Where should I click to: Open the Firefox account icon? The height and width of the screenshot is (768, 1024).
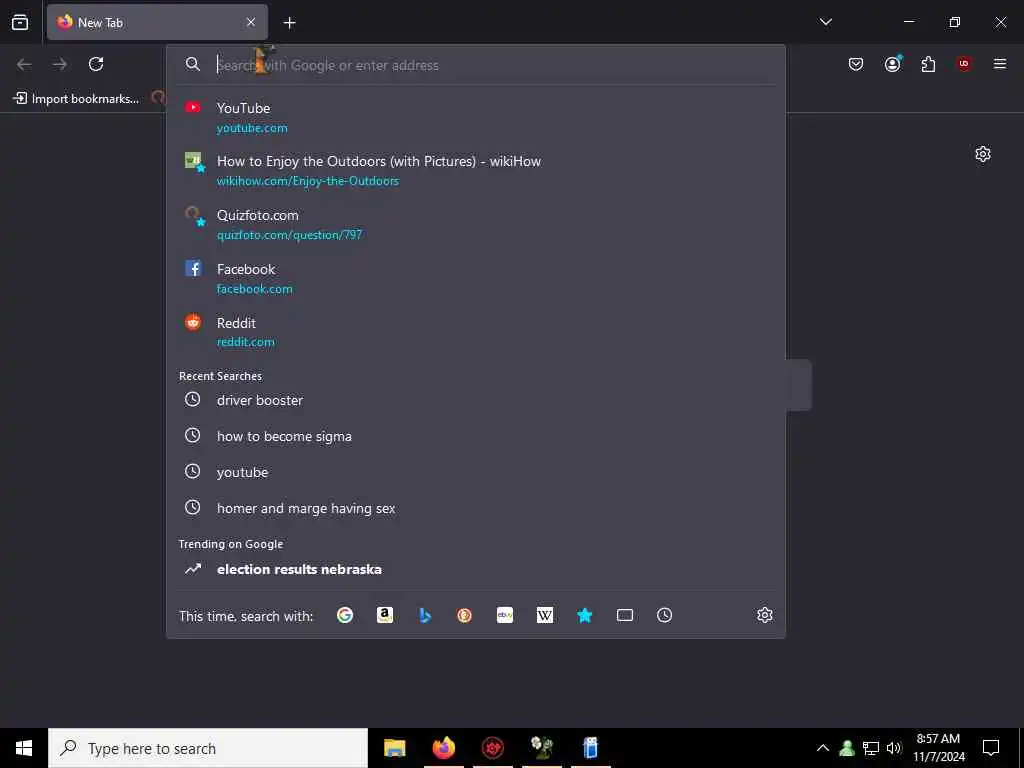pyautogui.click(x=893, y=64)
